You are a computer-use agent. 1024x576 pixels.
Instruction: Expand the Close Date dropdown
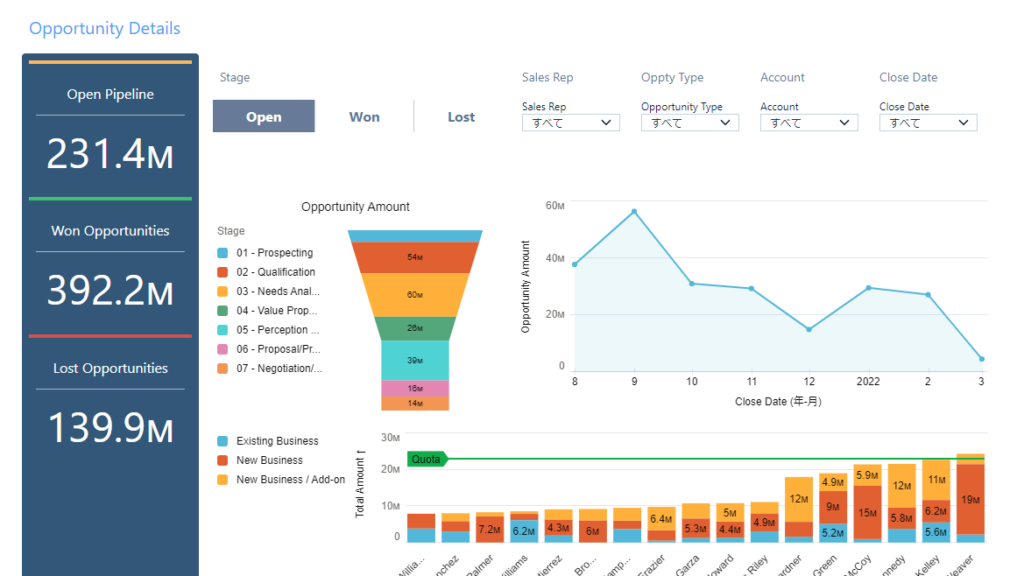click(x=927, y=123)
